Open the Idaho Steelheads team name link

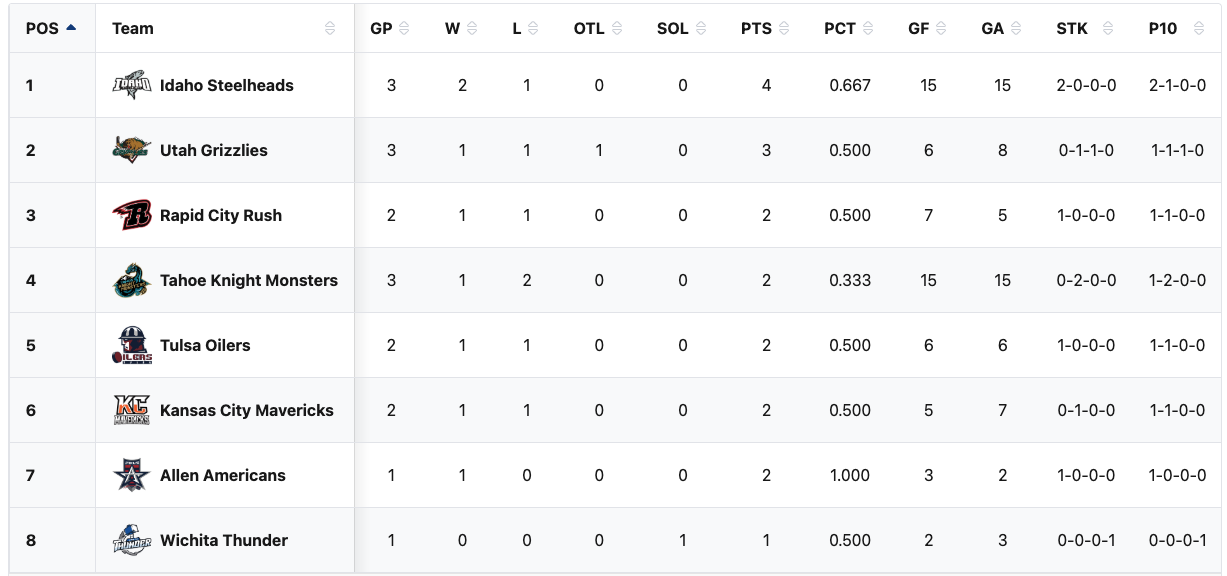click(x=227, y=86)
